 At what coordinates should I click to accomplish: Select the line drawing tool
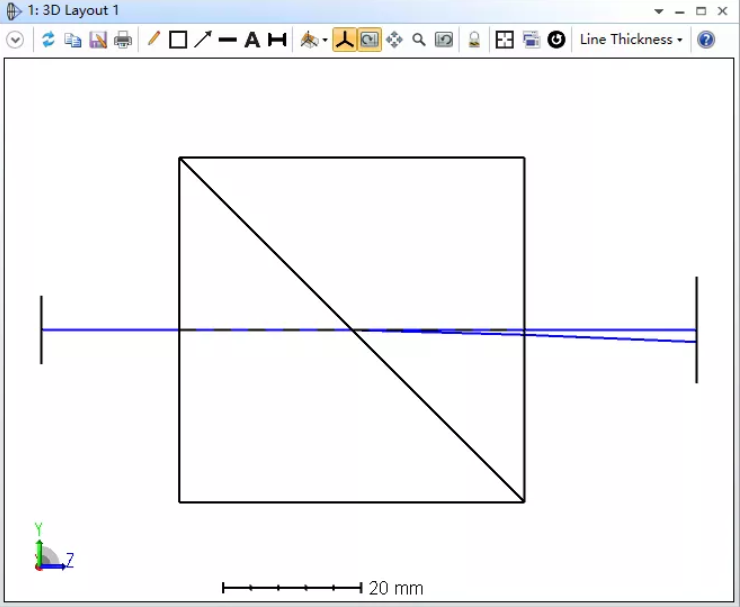click(x=228, y=40)
